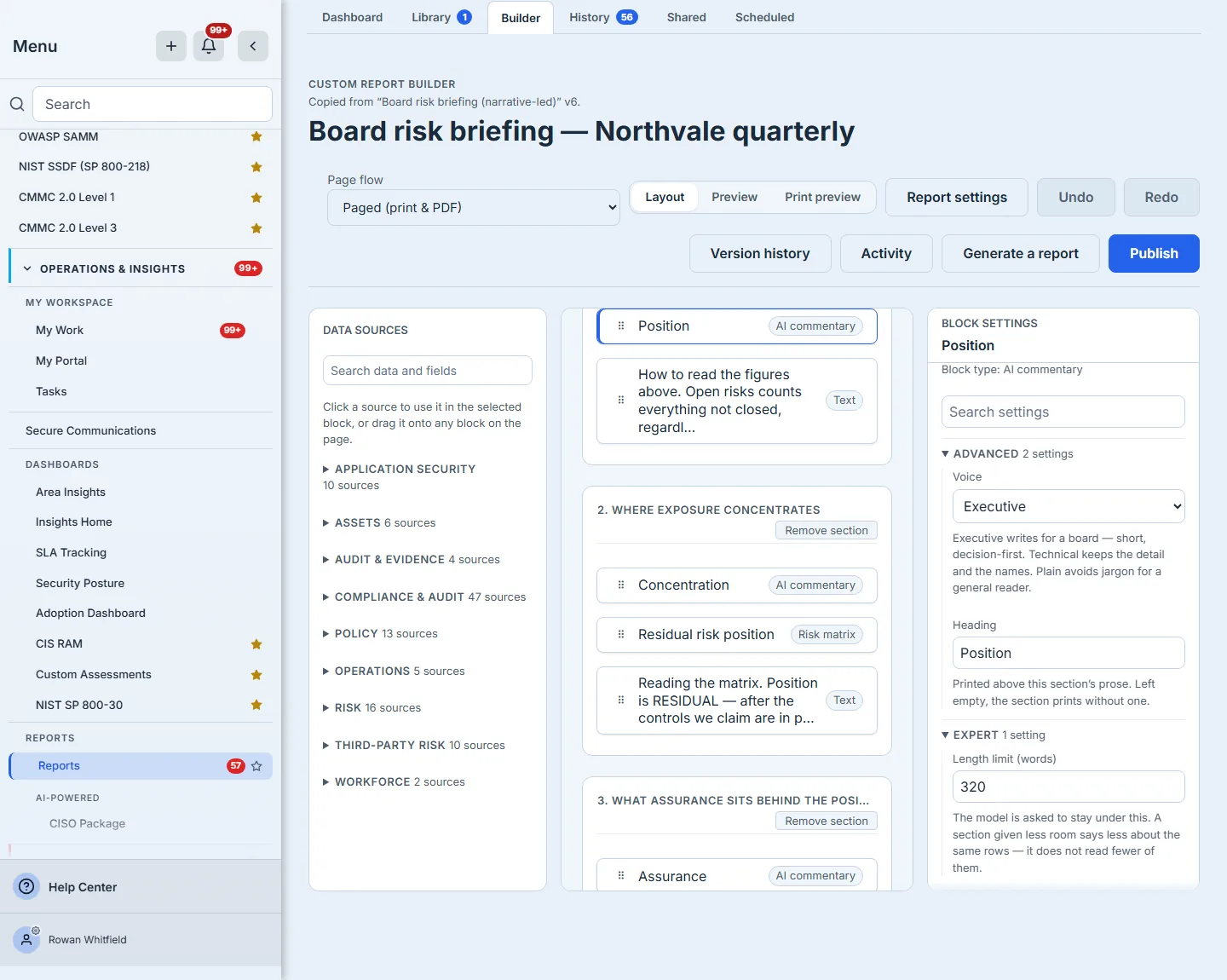Toggle the favorite star for NIST SP 800-30
The width and height of the screenshot is (1227, 980).
click(x=256, y=705)
